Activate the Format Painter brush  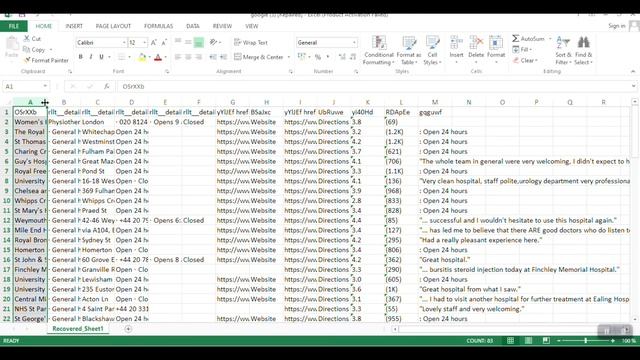point(46,60)
